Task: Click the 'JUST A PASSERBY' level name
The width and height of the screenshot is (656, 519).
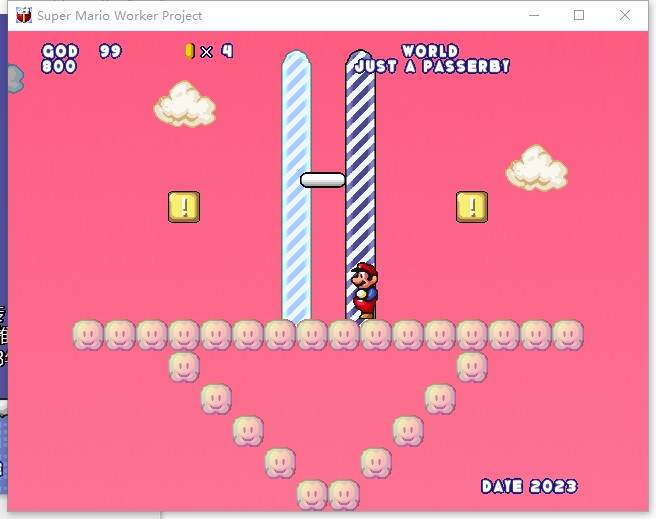Action: 433,66
